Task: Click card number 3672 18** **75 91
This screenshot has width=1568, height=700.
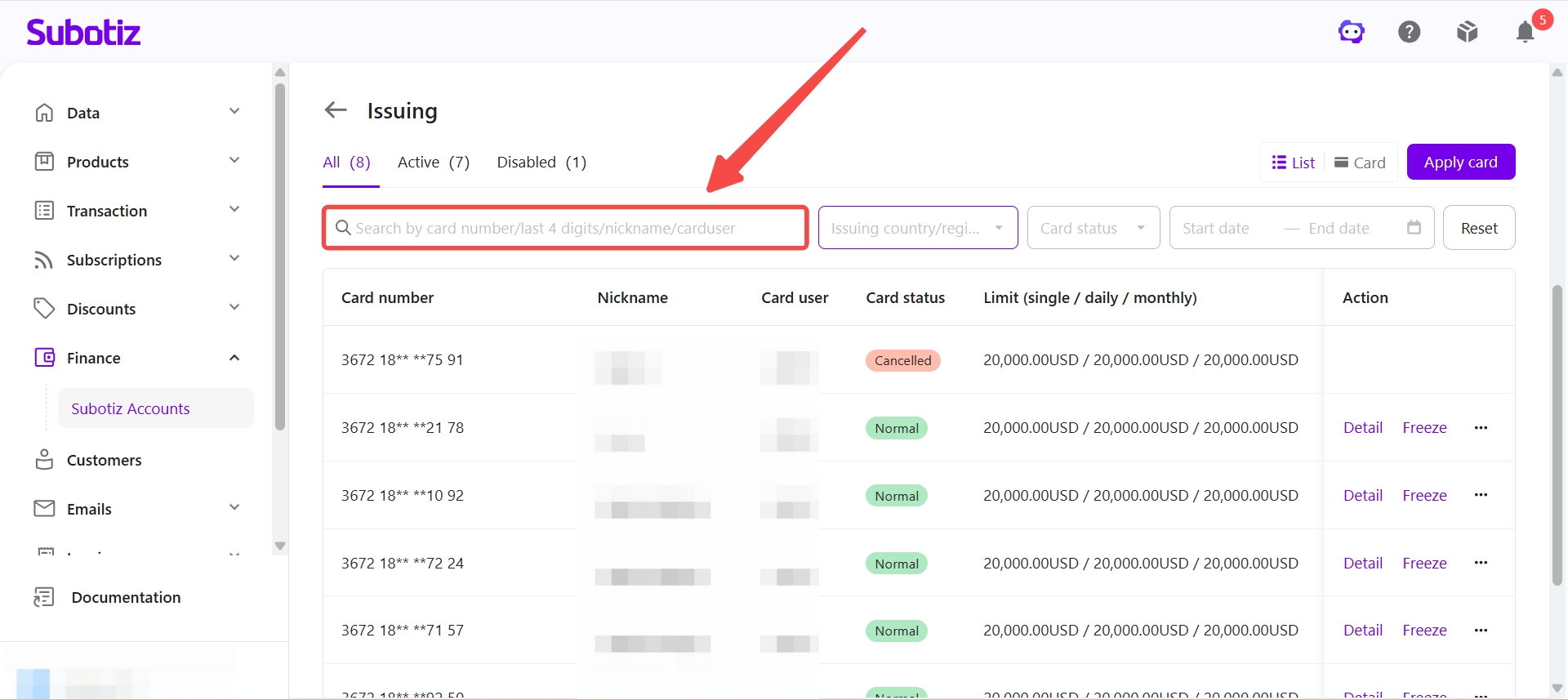Action: (403, 359)
